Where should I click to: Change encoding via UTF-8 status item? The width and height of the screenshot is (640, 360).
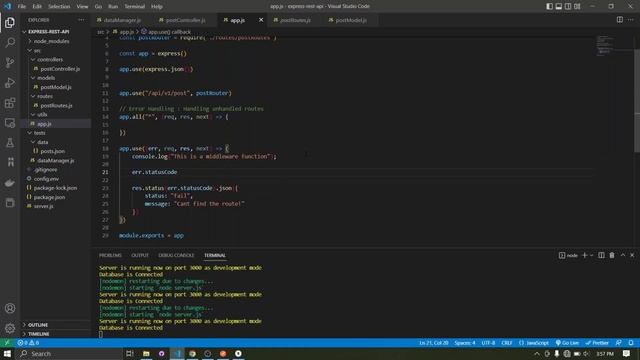pos(488,343)
